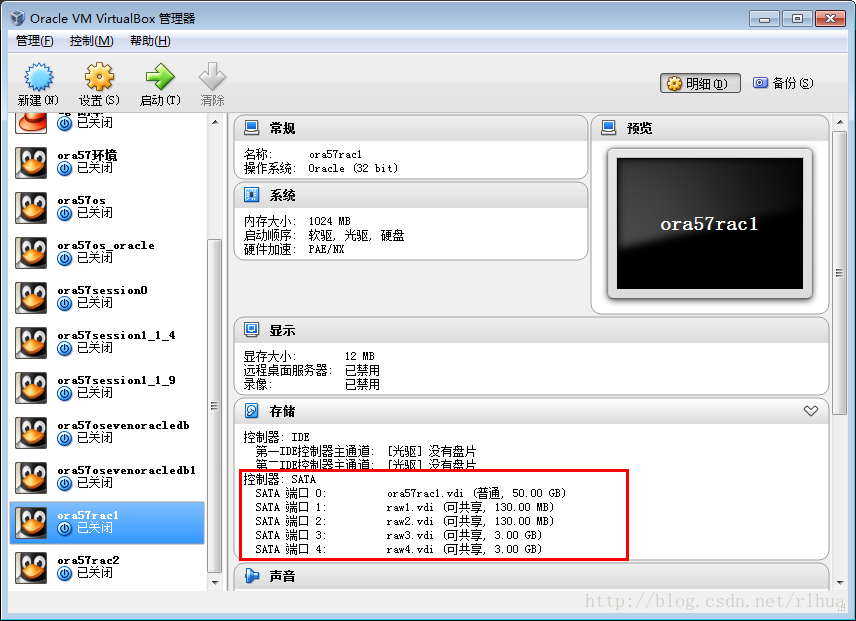Click the PAE/NX hardware acceleration value
Image resolution: width=856 pixels, height=621 pixels.
click(326, 249)
